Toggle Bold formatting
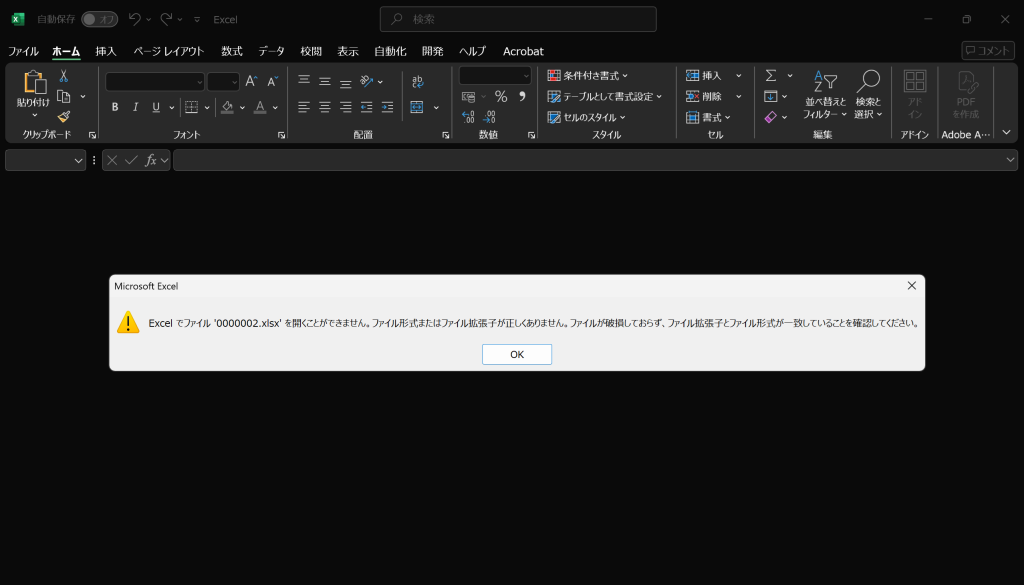 115,107
